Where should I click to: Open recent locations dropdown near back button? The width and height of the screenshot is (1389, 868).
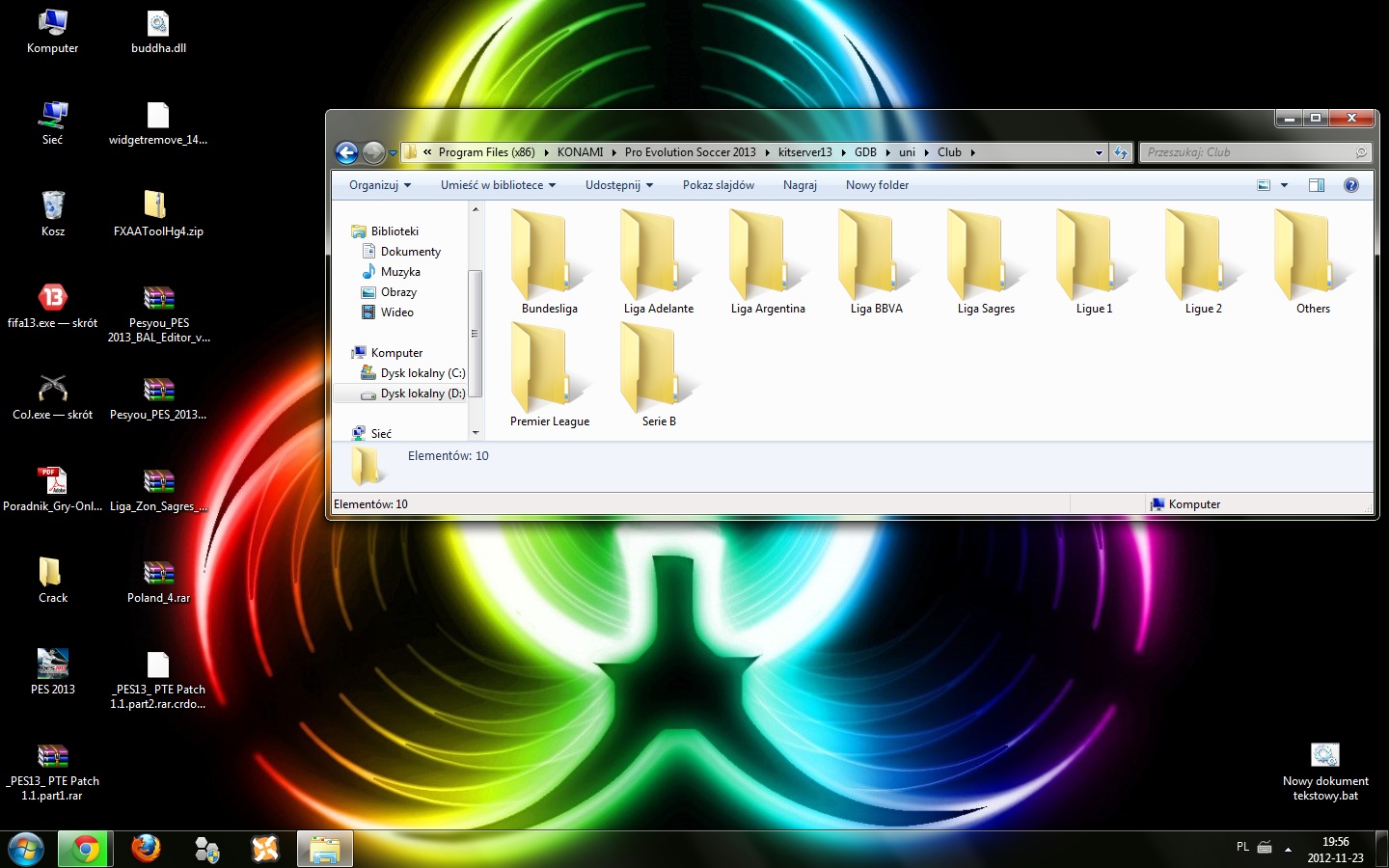(393, 153)
